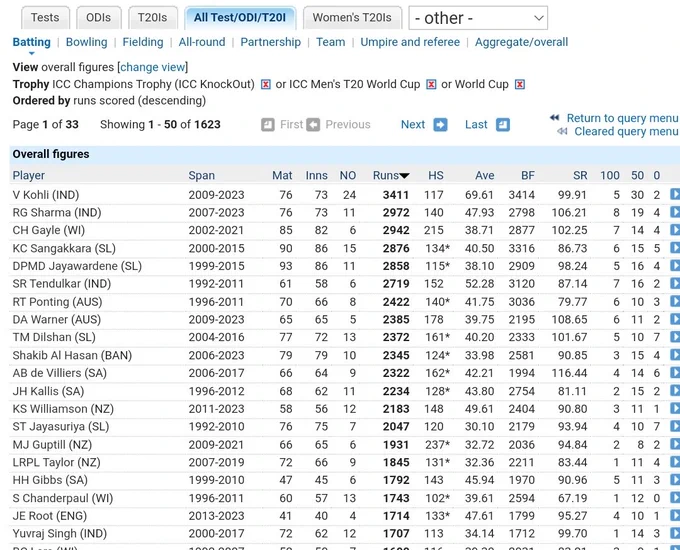Expand ST Jayasuriya row details arrow

(x=675, y=426)
